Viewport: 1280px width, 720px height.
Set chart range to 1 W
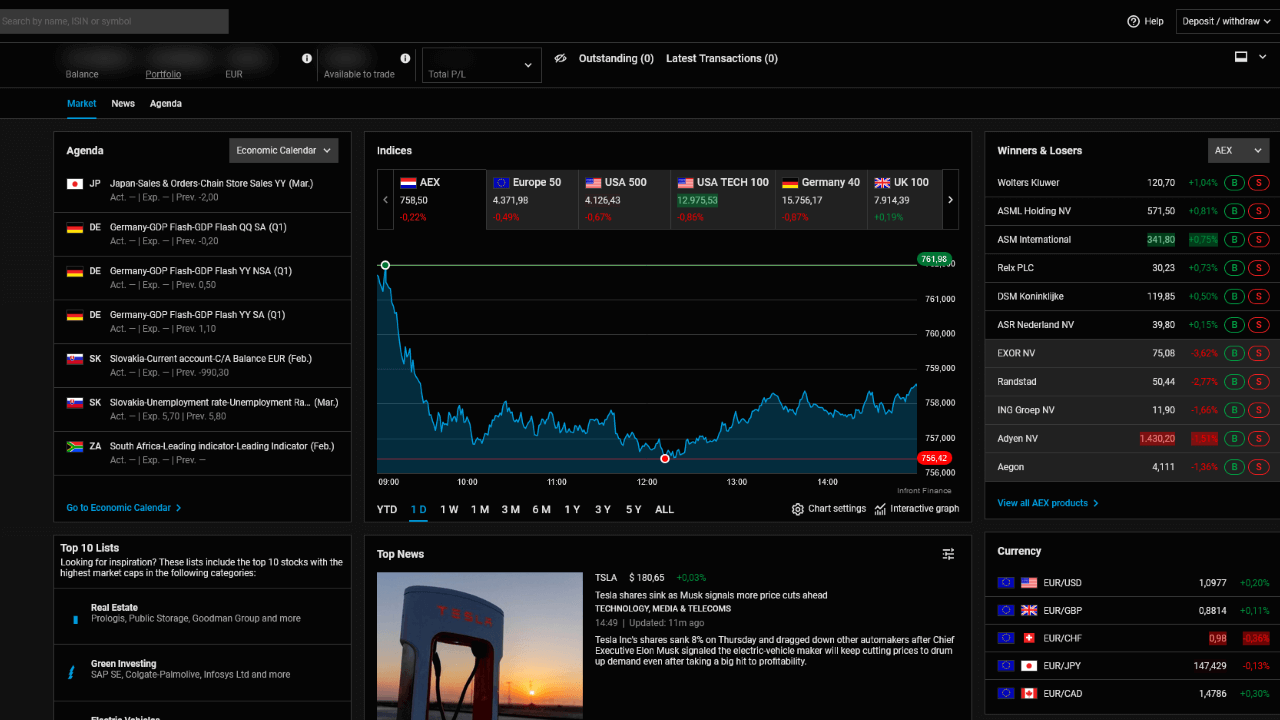click(449, 510)
